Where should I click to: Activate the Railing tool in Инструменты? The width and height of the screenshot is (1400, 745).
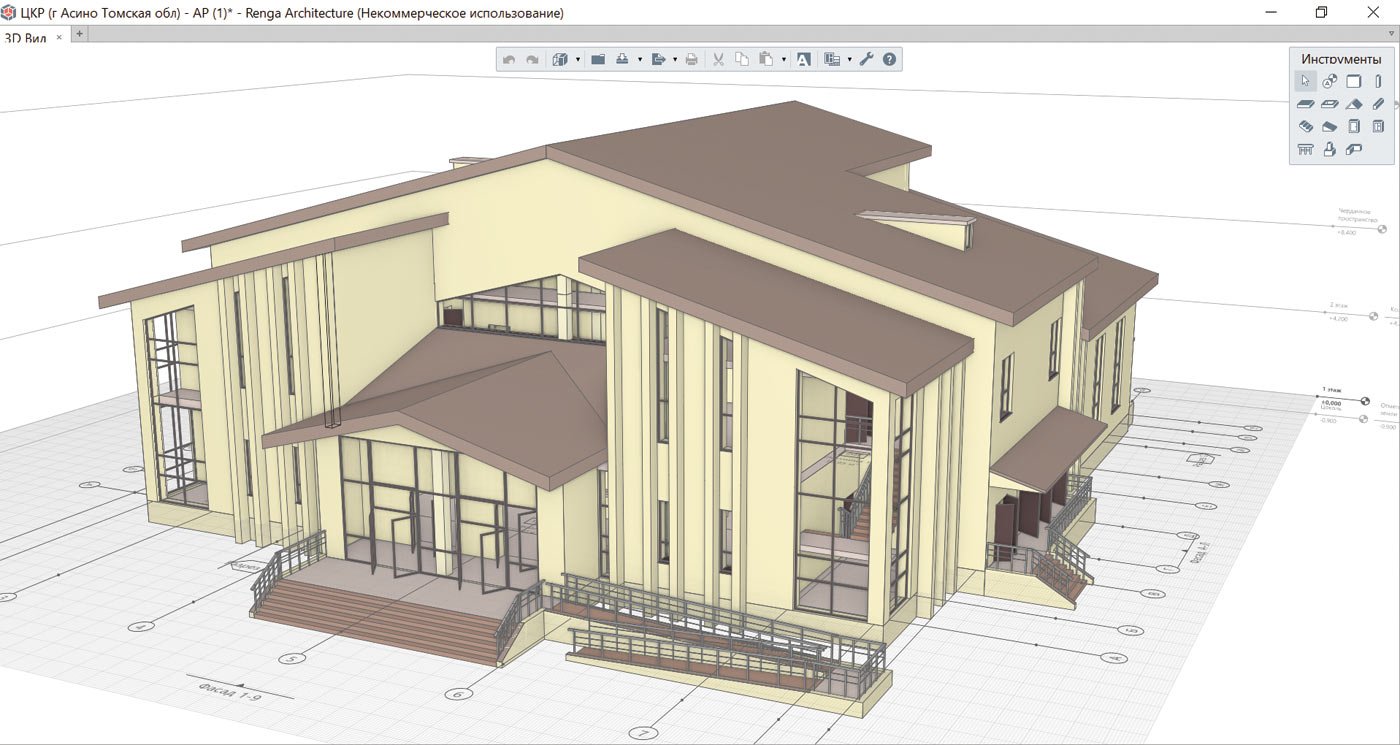(x=1305, y=150)
